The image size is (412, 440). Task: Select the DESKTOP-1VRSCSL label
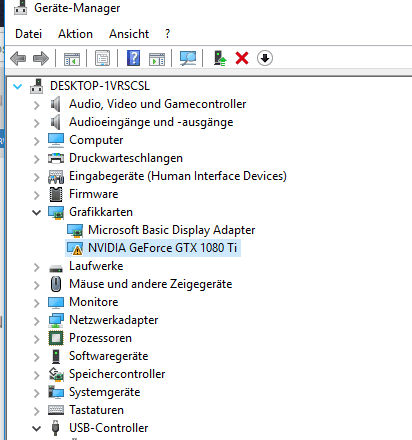click(100, 86)
